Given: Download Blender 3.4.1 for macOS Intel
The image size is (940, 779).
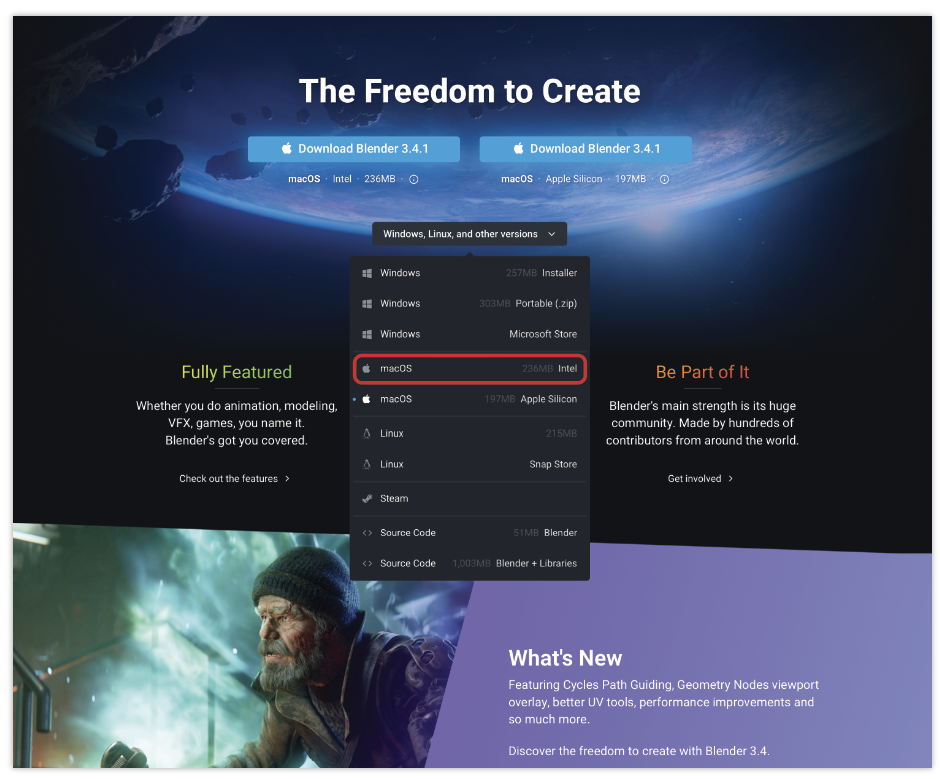Looking at the screenshot, I should coord(354,149).
